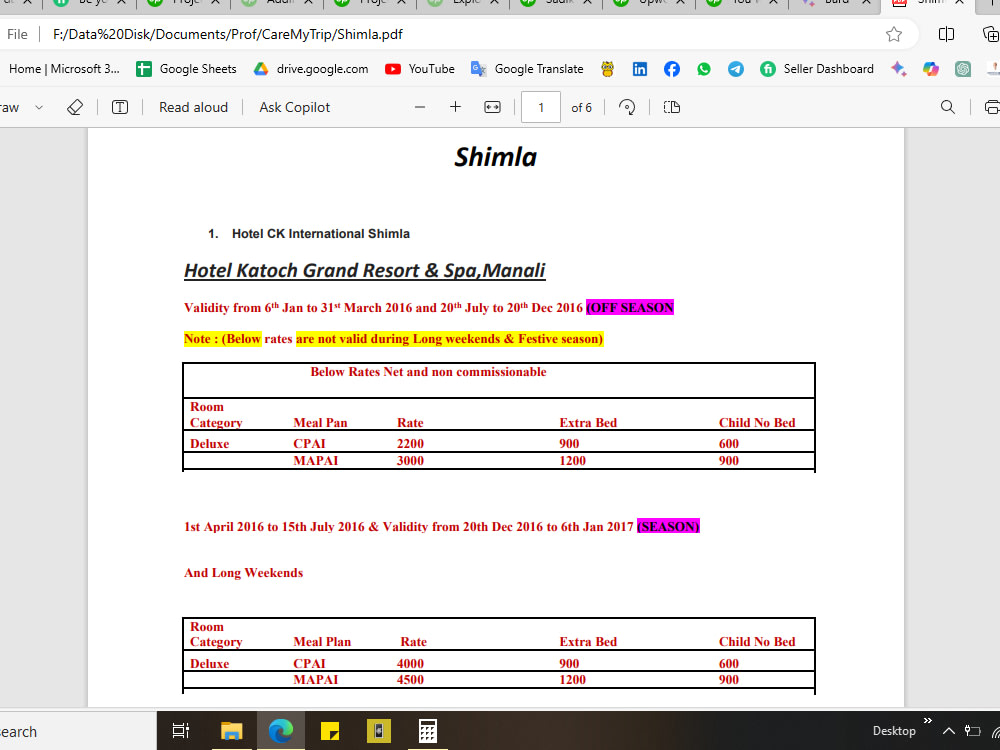Open the Google Sheets bookmark
1000x750 pixels.
tap(186, 69)
